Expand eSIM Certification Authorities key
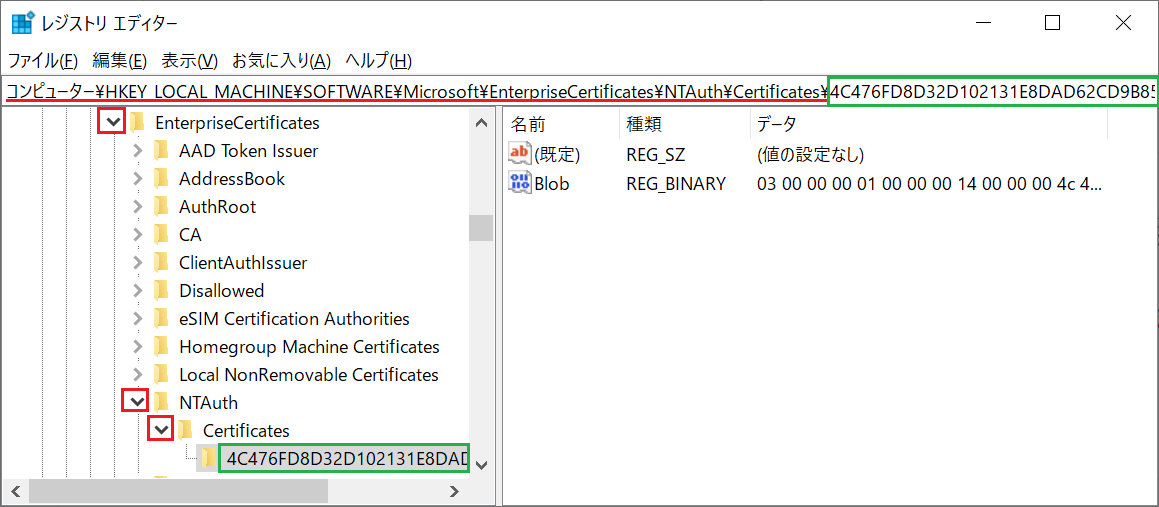The image size is (1159, 507). (137, 319)
